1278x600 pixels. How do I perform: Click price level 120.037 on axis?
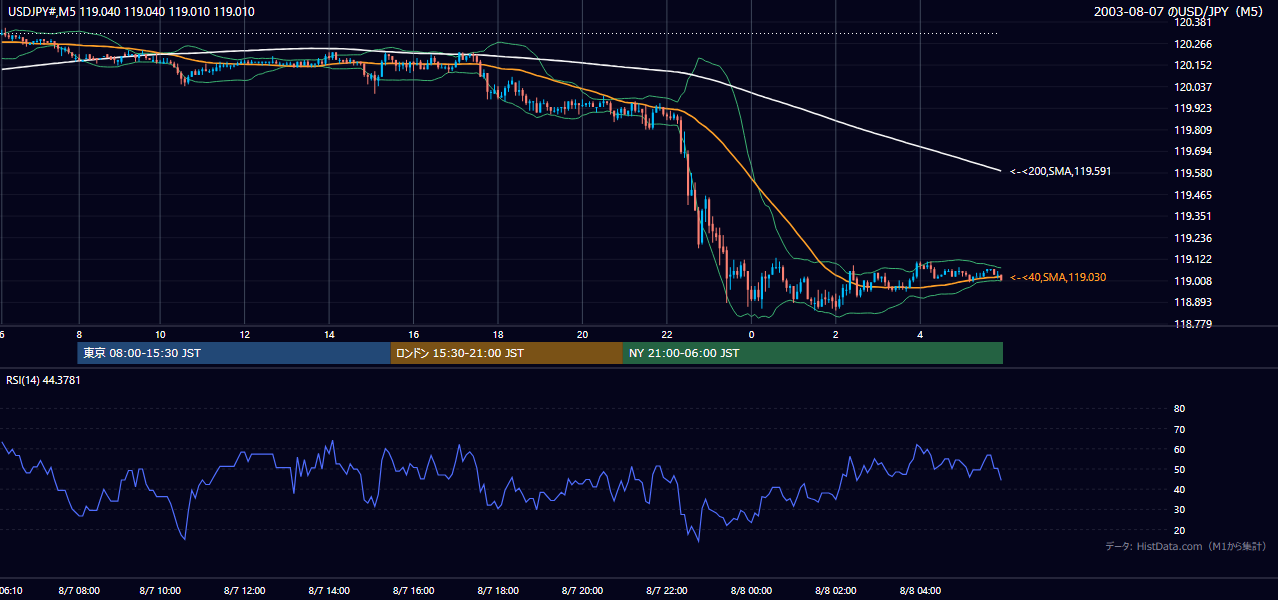click(x=1193, y=87)
